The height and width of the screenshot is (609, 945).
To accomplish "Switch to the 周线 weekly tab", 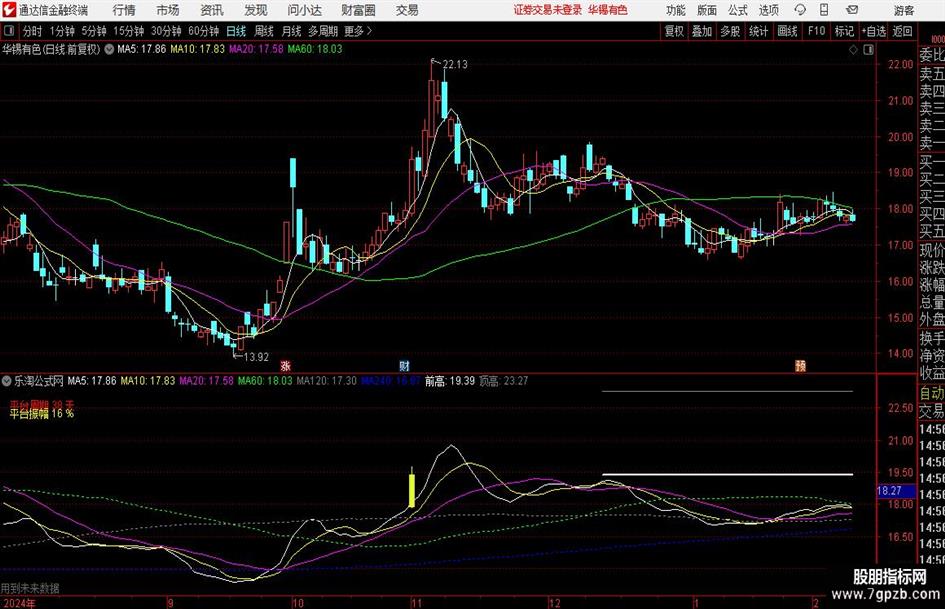I will (264, 31).
